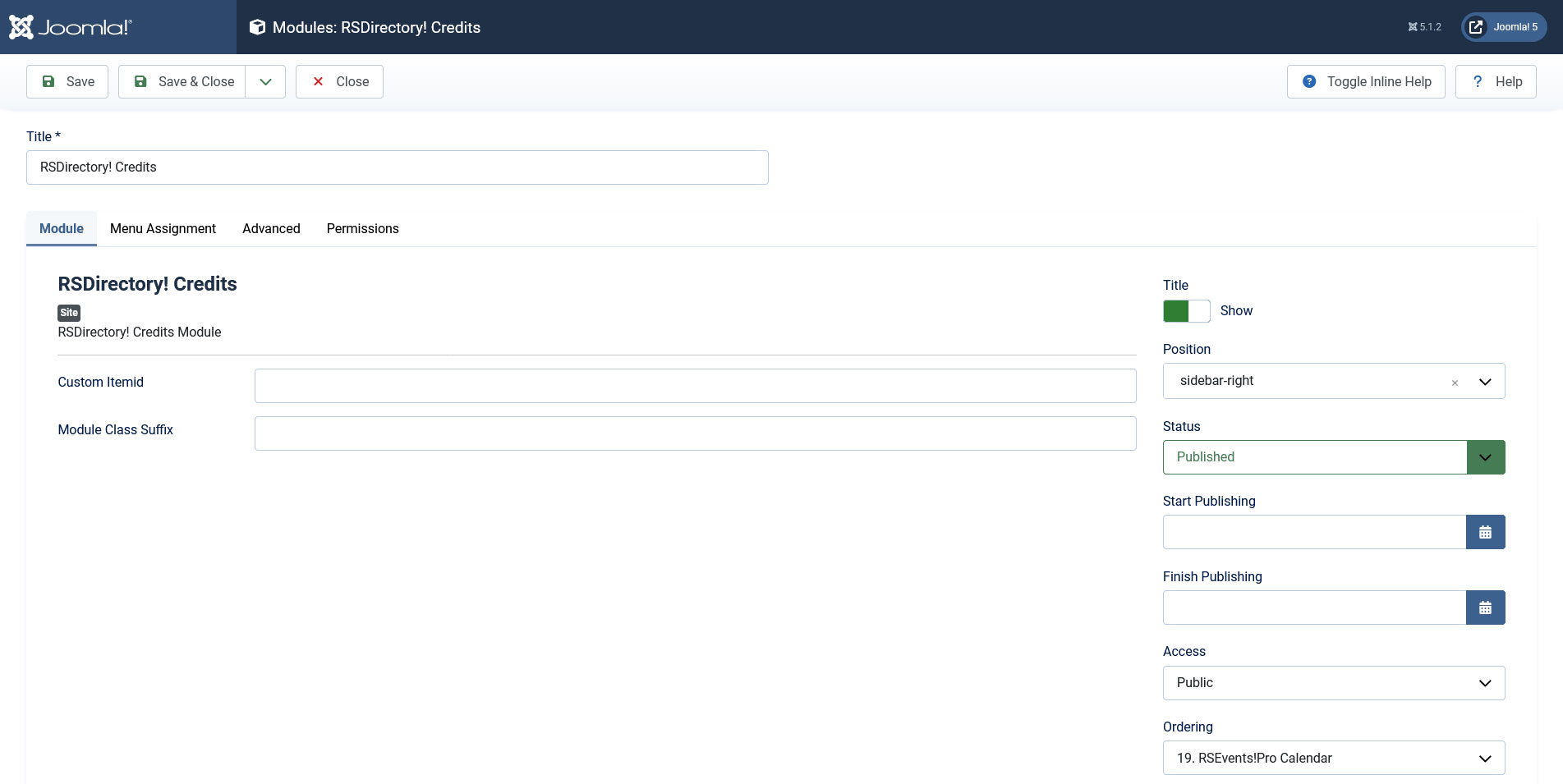Screen dimensions: 1563x784
Task: Click the RSDirectory! Credits Module description text
Action: [140, 332]
